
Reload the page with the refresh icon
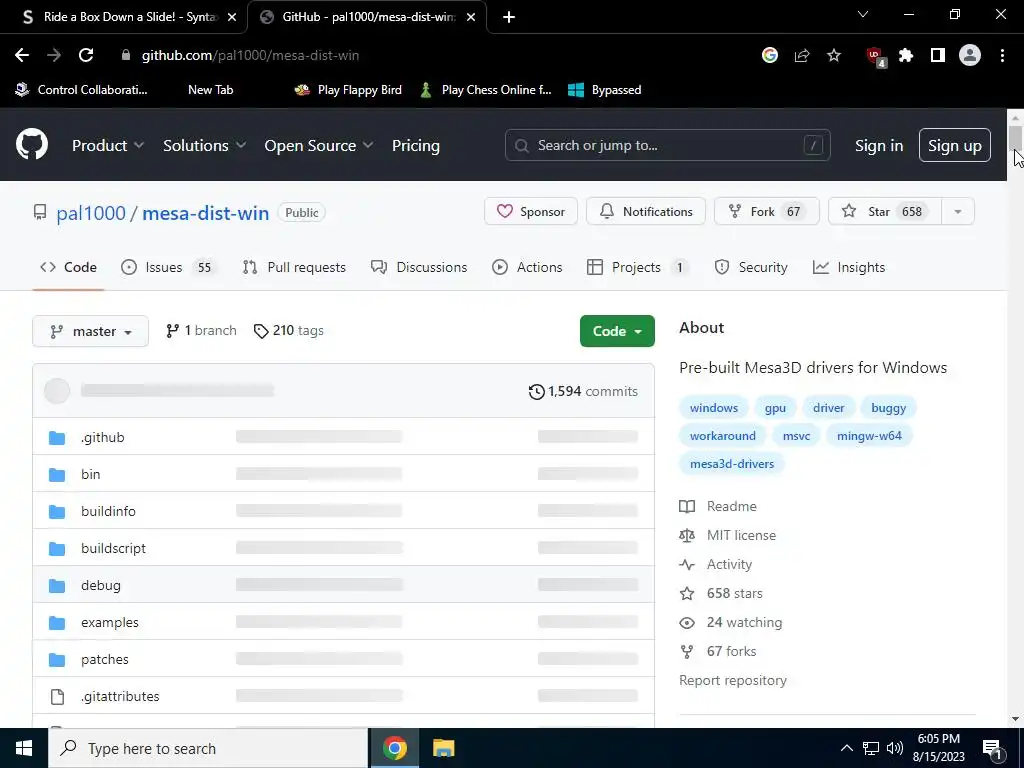tap(86, 56)
